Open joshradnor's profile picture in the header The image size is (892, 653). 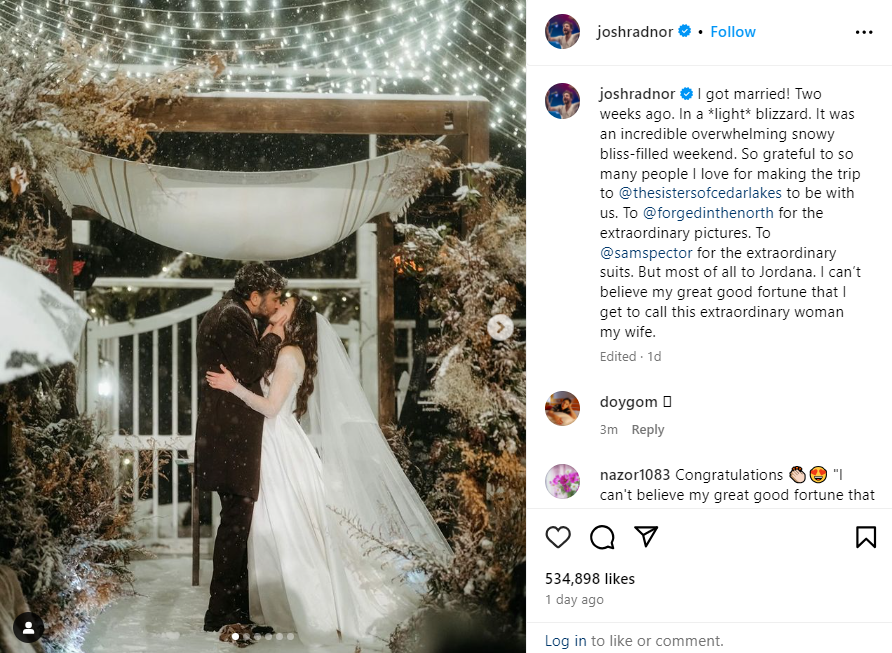[x=562, y=32]
